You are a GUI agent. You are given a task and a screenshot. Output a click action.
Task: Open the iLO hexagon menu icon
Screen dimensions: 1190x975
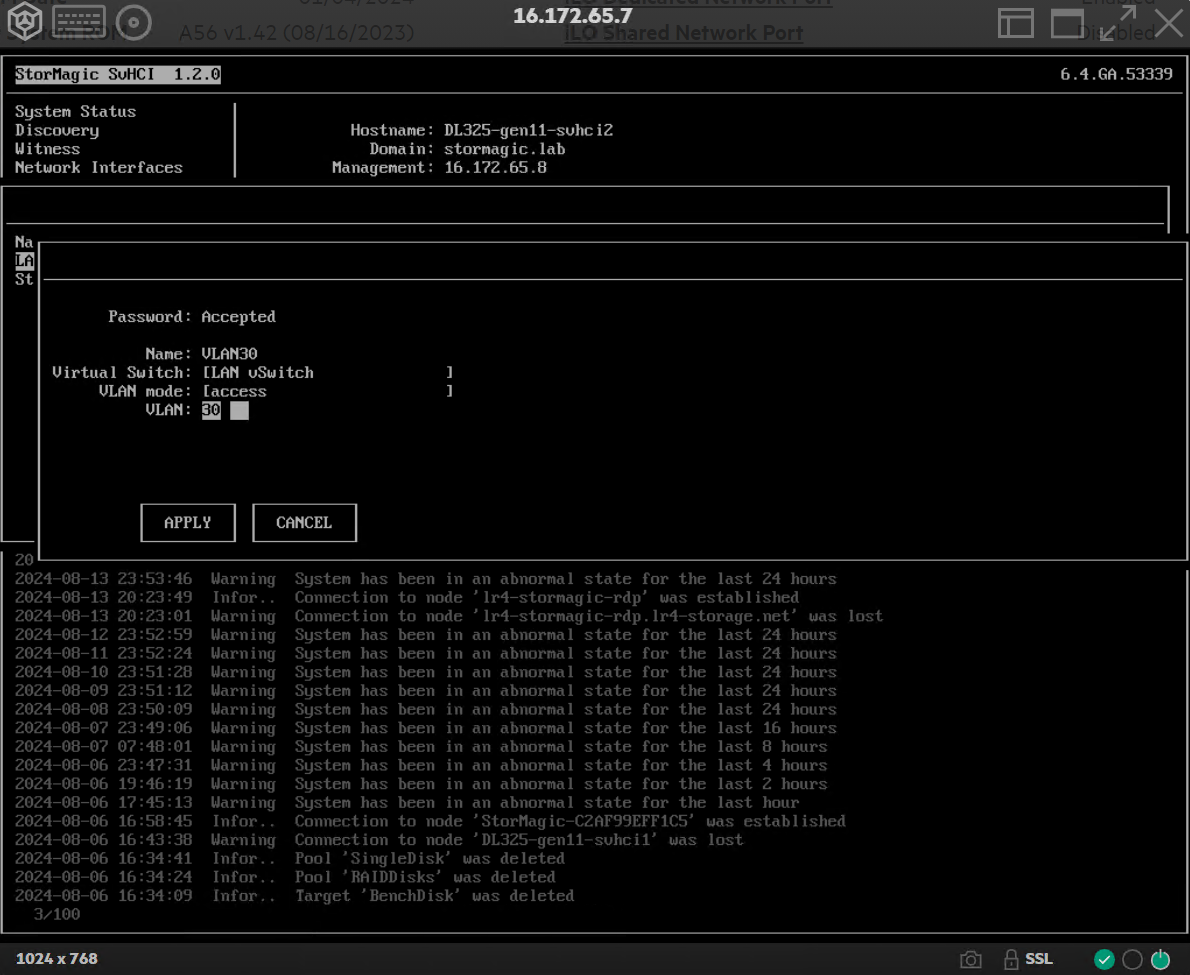(x=24, y=20)
